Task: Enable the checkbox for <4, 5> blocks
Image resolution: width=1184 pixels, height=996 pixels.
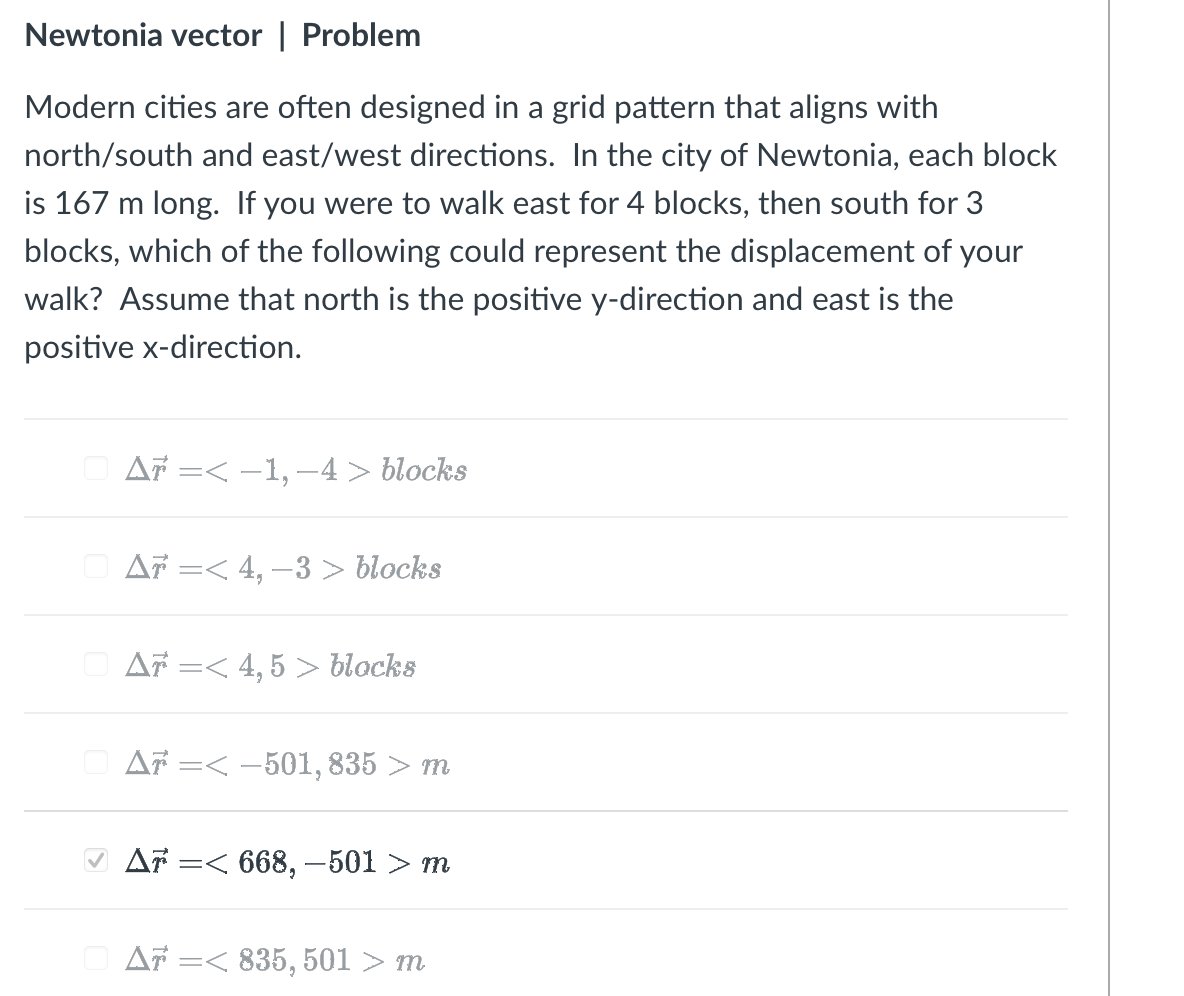Action: click(x=95, y=661)
